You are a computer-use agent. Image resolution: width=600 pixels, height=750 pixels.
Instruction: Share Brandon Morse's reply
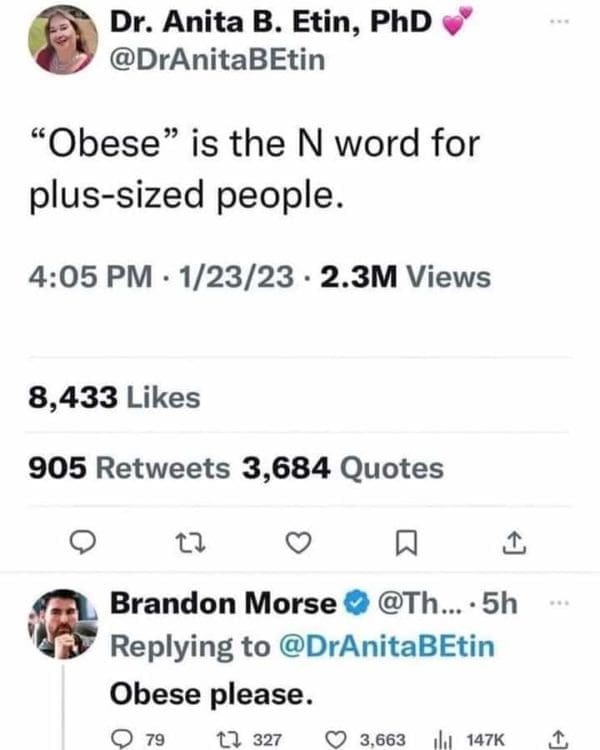[x=558, y=737]
